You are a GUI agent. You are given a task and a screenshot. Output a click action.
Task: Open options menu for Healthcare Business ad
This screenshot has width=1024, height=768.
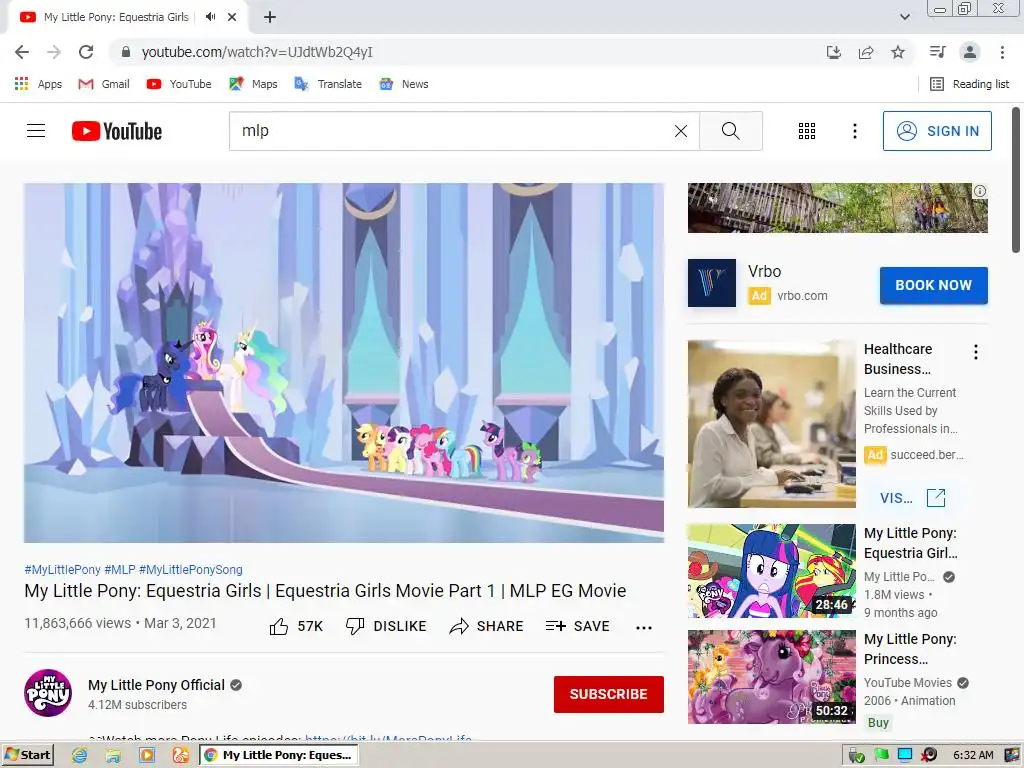click(x=976, y=352)
